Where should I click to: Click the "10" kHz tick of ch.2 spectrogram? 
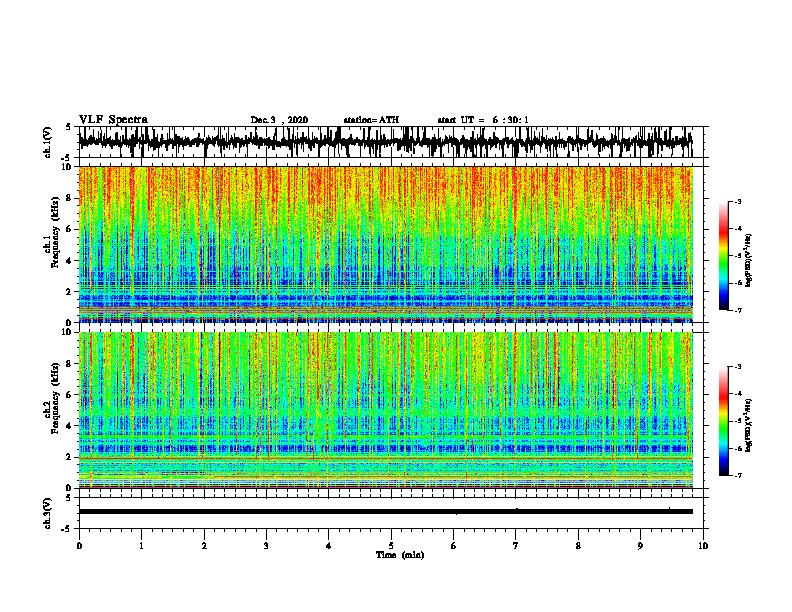[68, 332]
